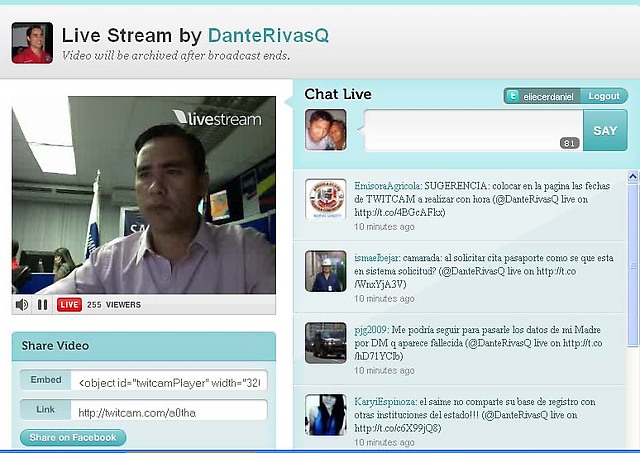
Task: Select the twitcam Link URL field
Action: point(168,412)
